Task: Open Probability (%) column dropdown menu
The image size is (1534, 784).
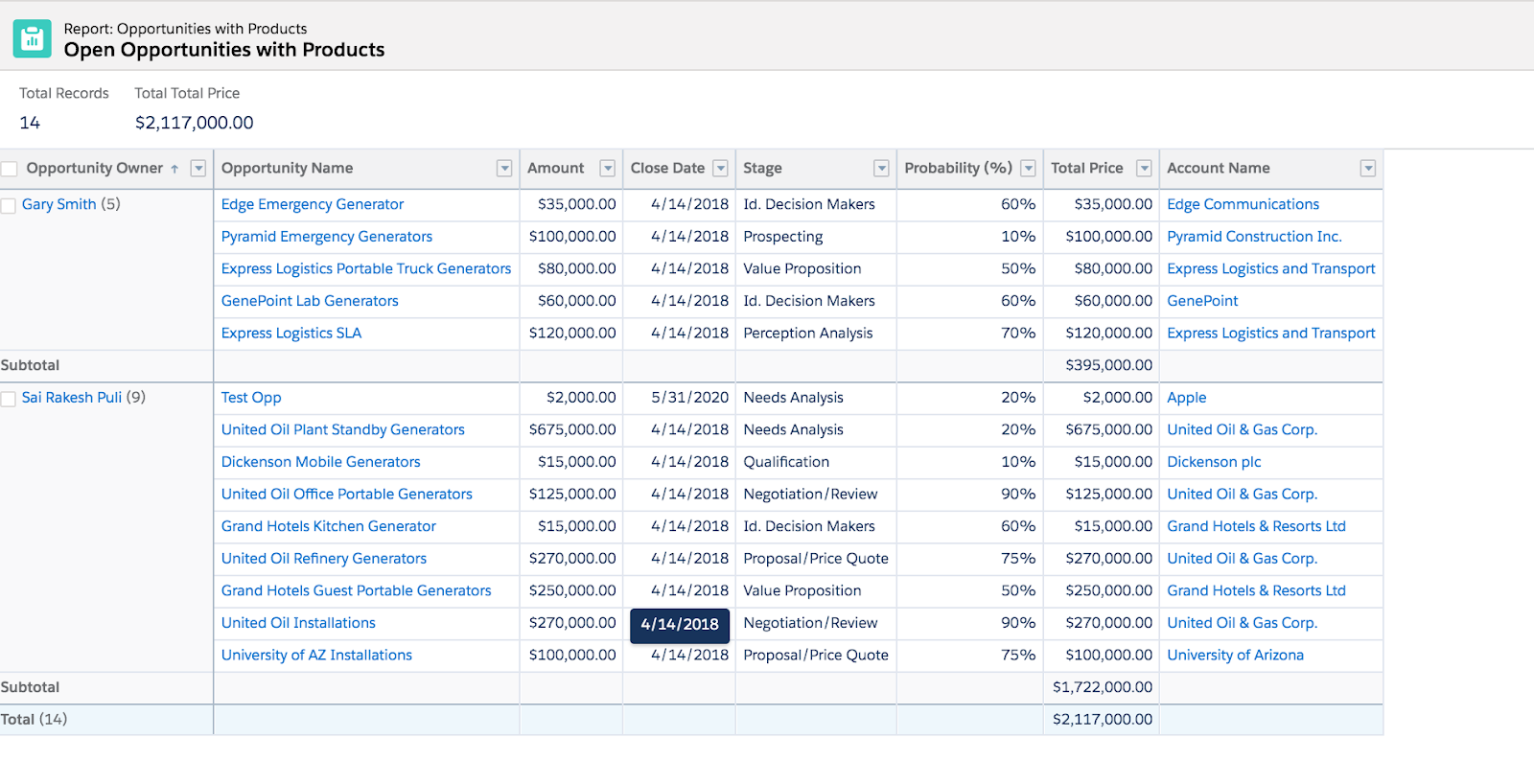Action: coord(1028,169)
